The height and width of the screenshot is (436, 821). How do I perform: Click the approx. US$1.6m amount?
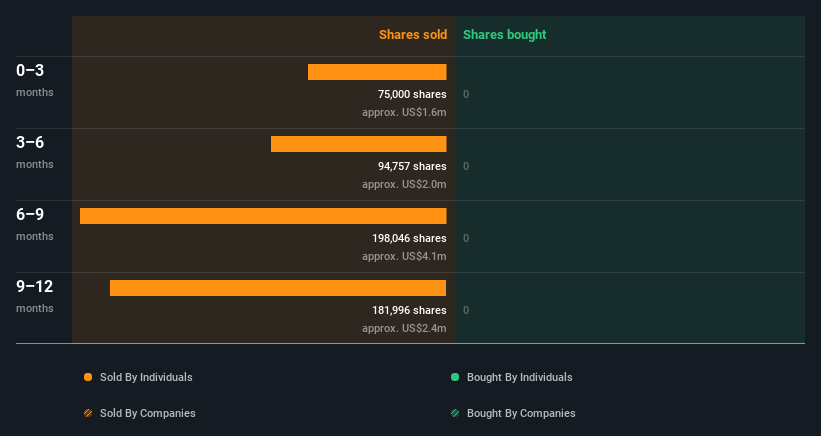[404, 113]
